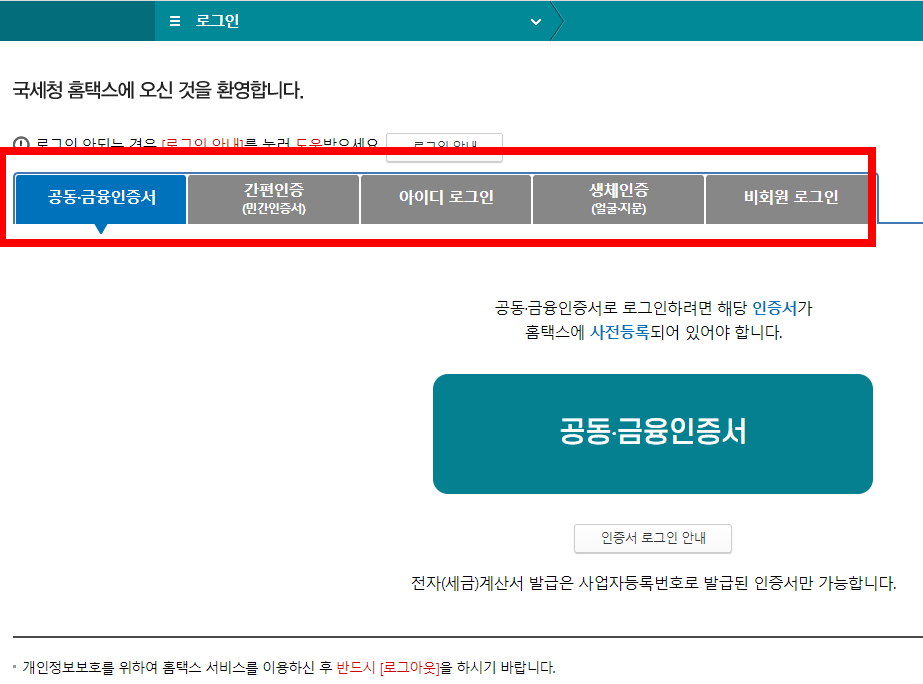Select the 공동·금융인증서 tab
Screen dimensions: 923x684
tap(101, 199)
